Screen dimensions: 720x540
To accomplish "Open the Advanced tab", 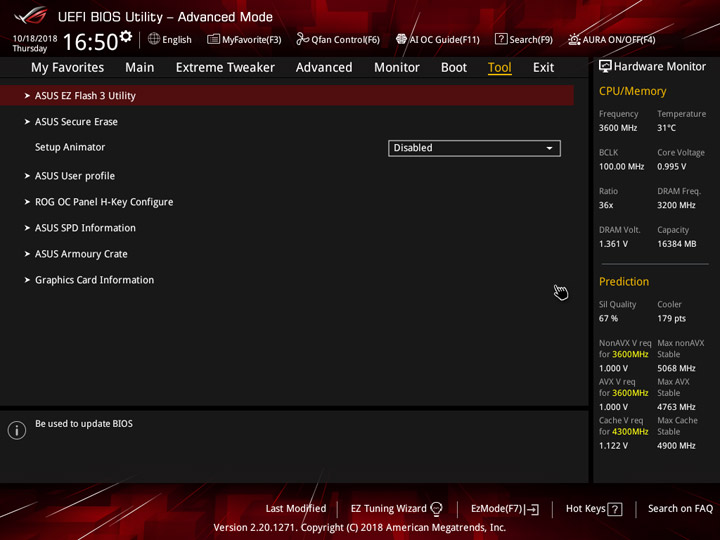I will point(324,68).
